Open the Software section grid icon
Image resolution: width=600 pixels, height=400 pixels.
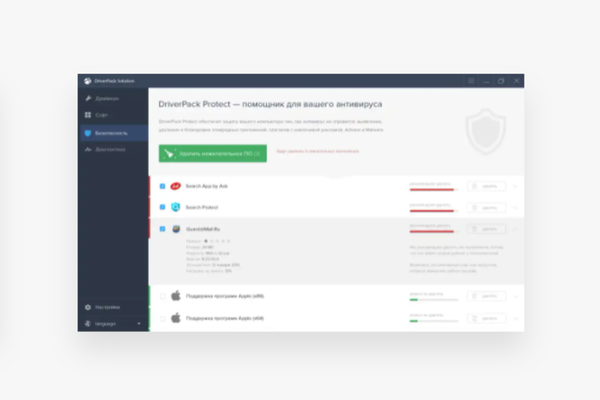[88, 115]
